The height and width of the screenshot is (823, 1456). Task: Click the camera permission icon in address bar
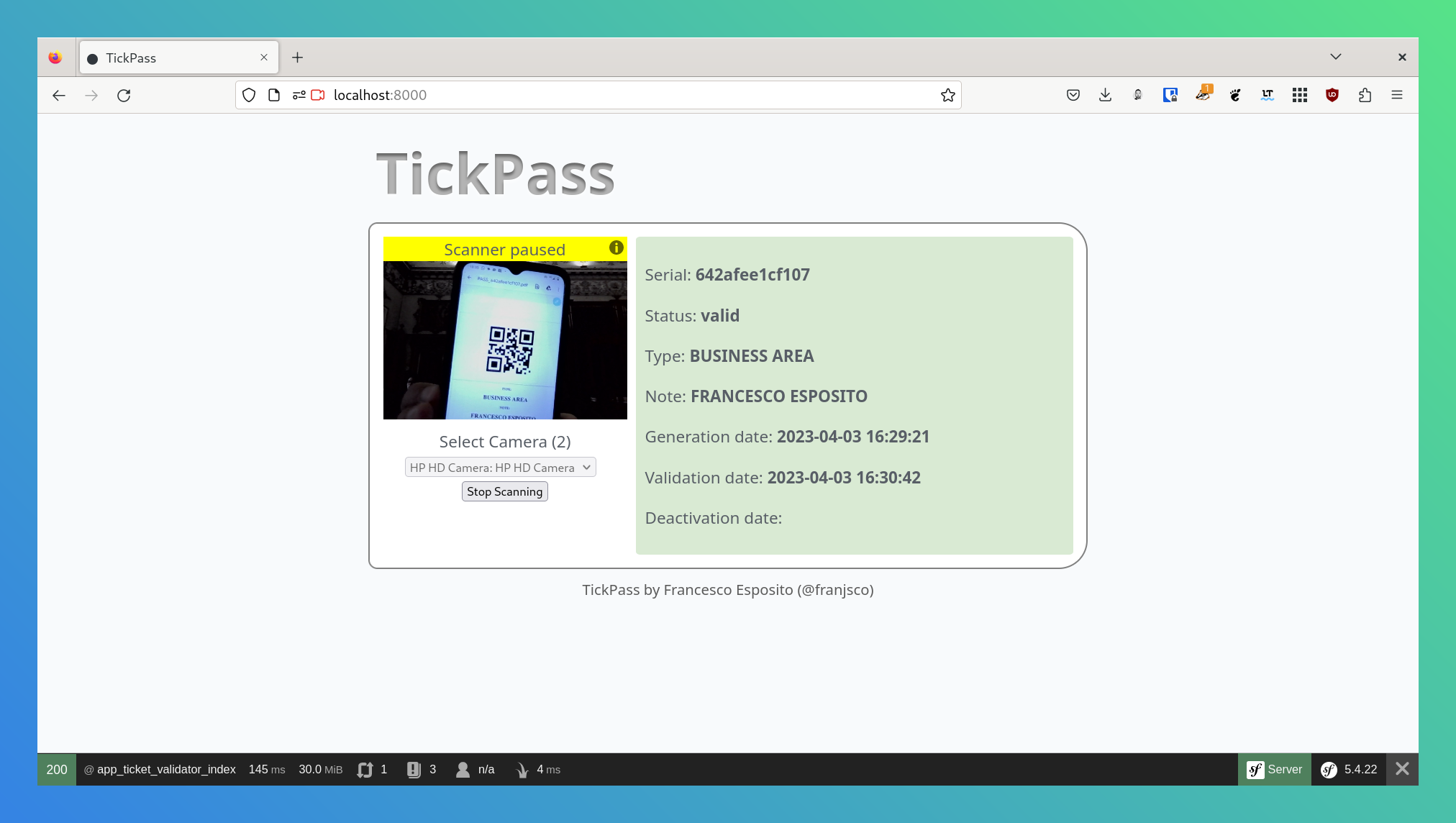[317, 94]
